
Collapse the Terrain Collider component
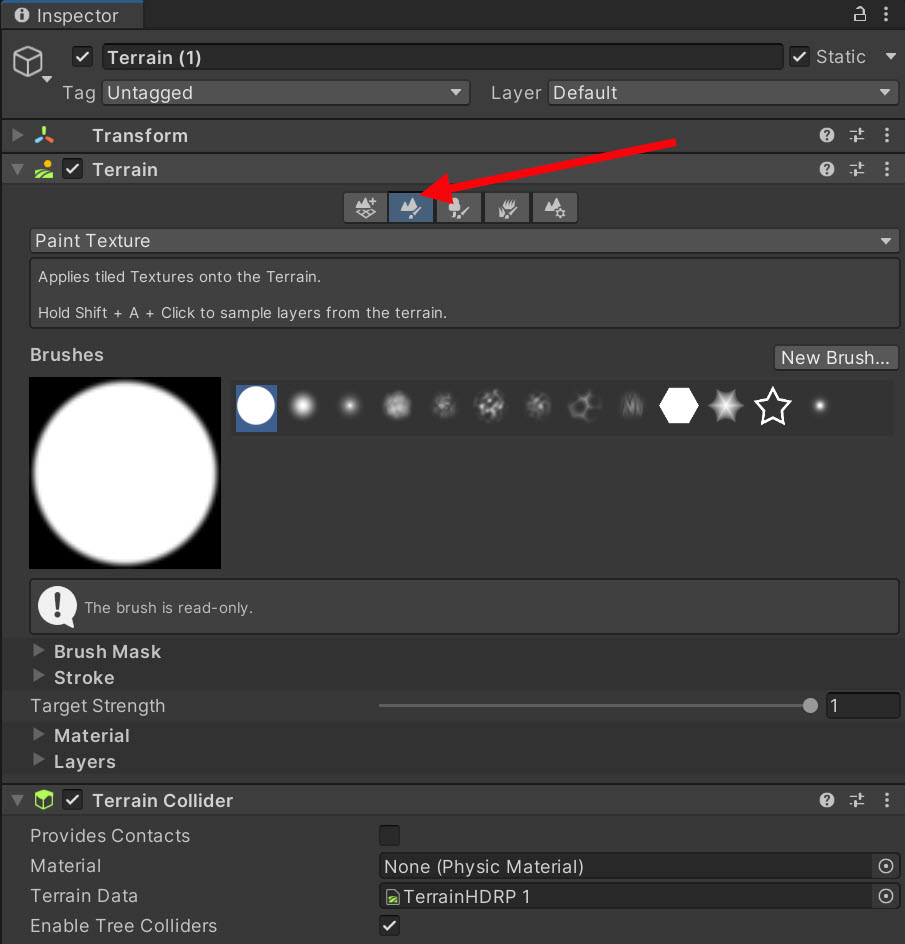pyautogui.click(x=17, y=800)
